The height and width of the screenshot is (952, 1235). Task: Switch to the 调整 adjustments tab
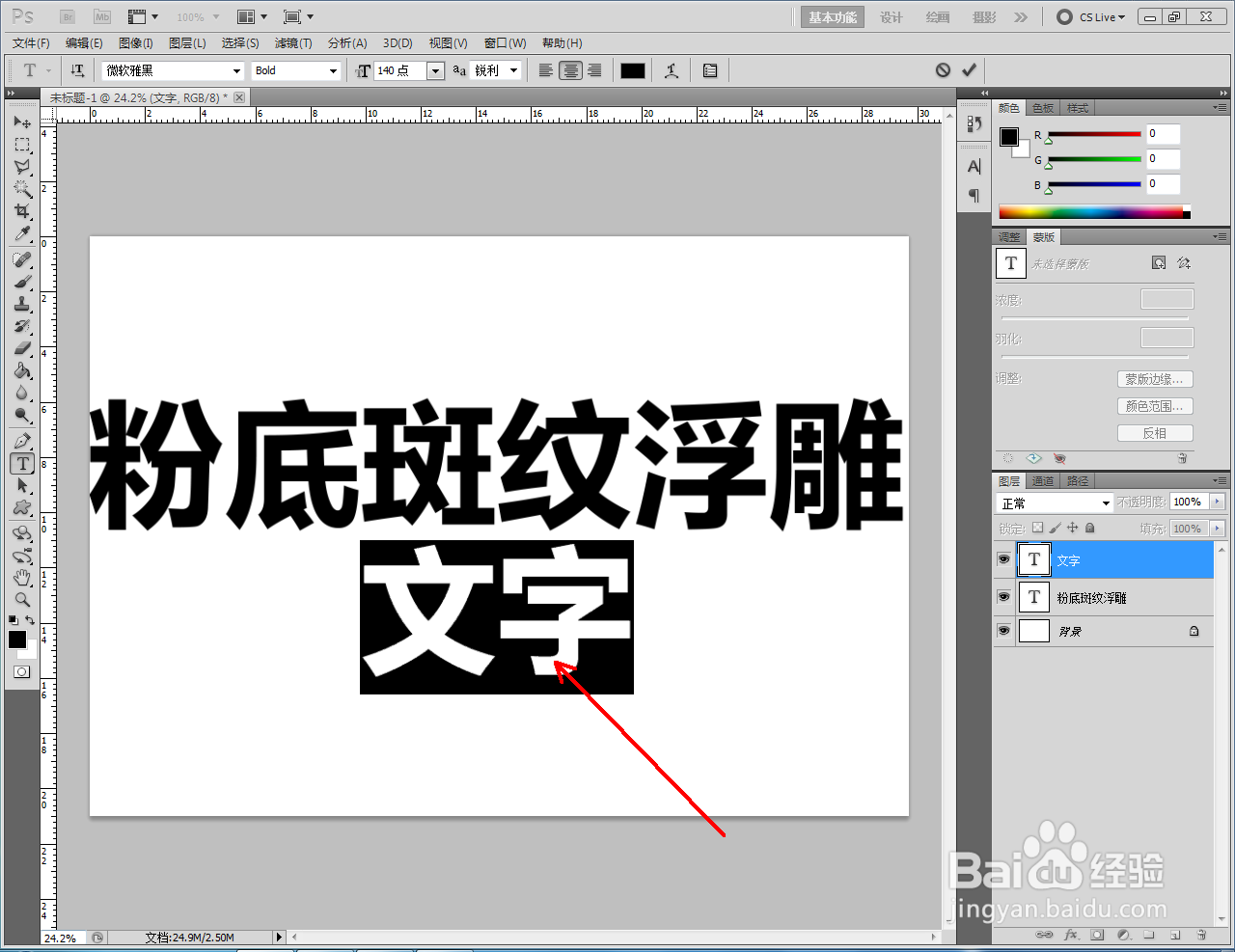click(1009, 236)
